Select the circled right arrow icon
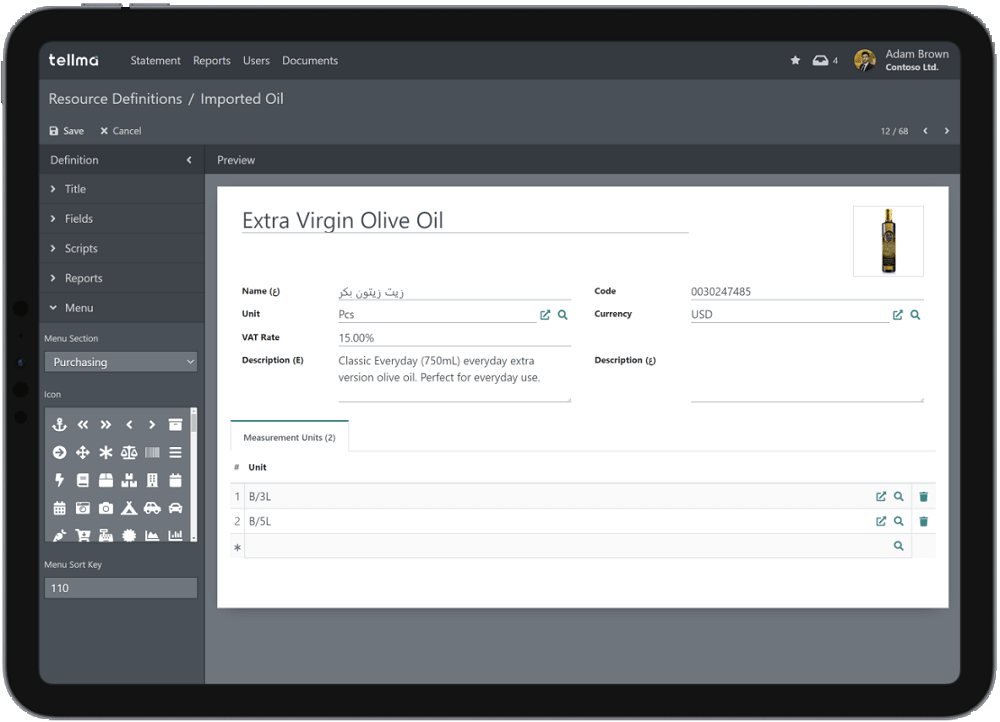Viewport: 1000px width, 722px height. [59, 453]
